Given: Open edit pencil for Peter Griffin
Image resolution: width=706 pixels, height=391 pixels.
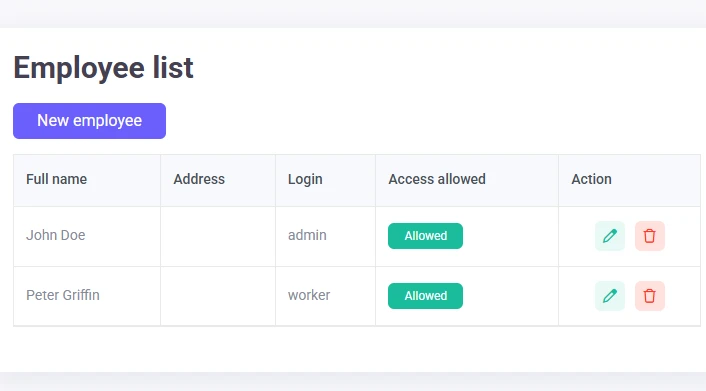Looking at the screenshot, I should point(610,296).
